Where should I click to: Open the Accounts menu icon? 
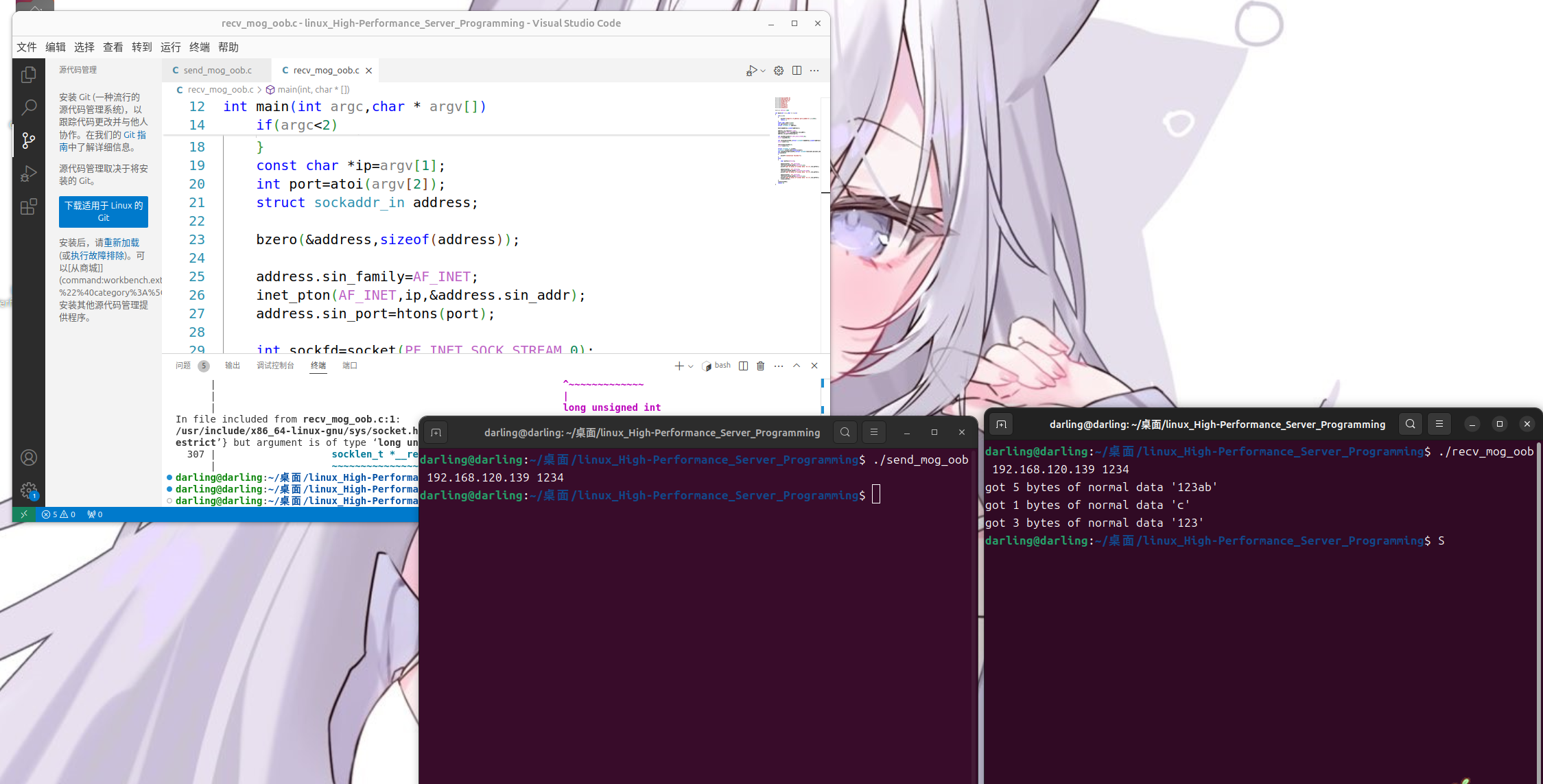pyautogui.click(x=28, y=458)
